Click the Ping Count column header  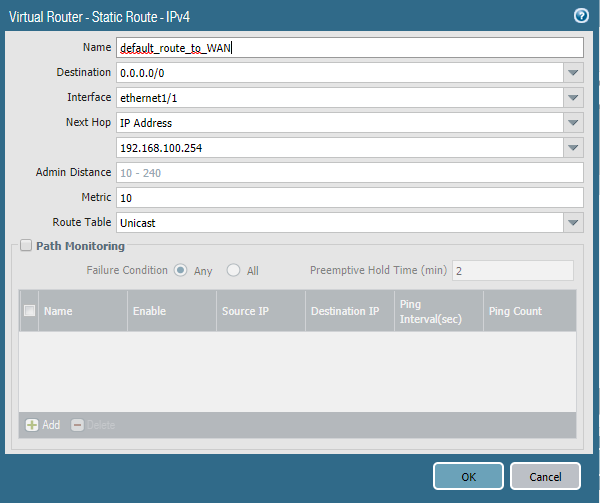click(530, 311)
